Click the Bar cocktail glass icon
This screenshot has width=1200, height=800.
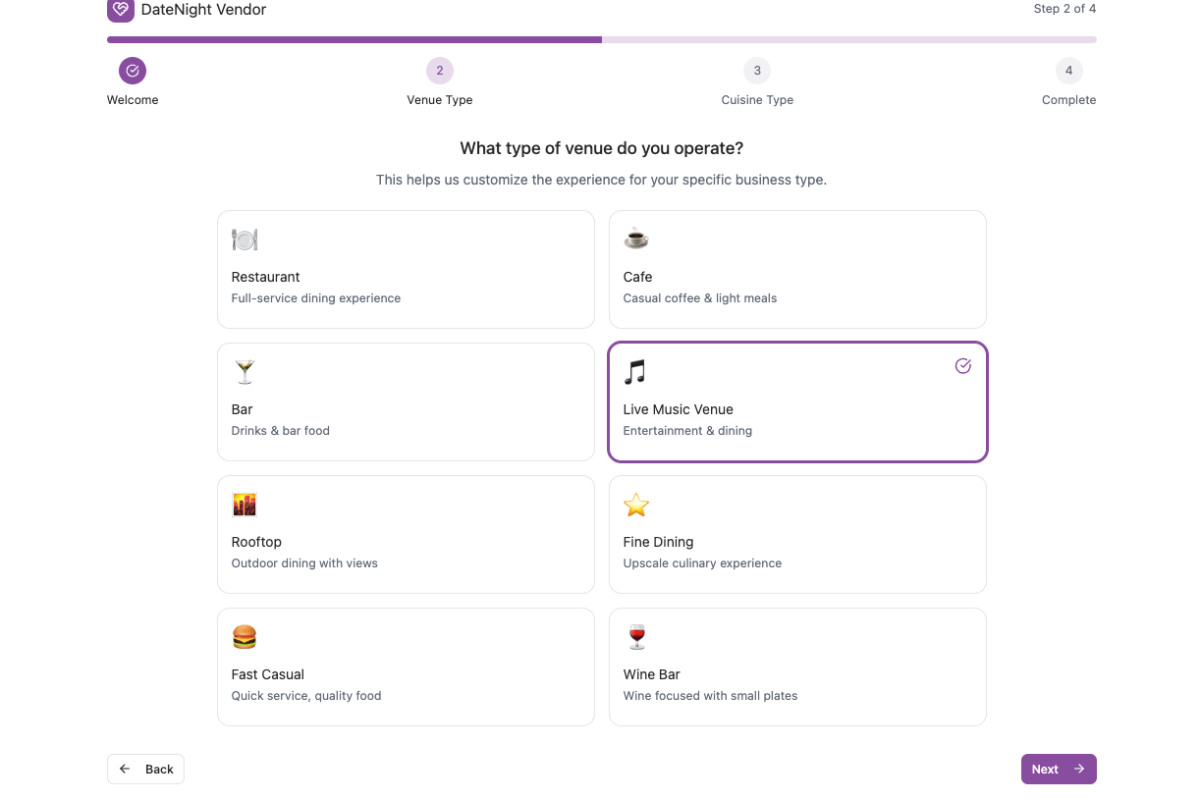coord(245,372)
